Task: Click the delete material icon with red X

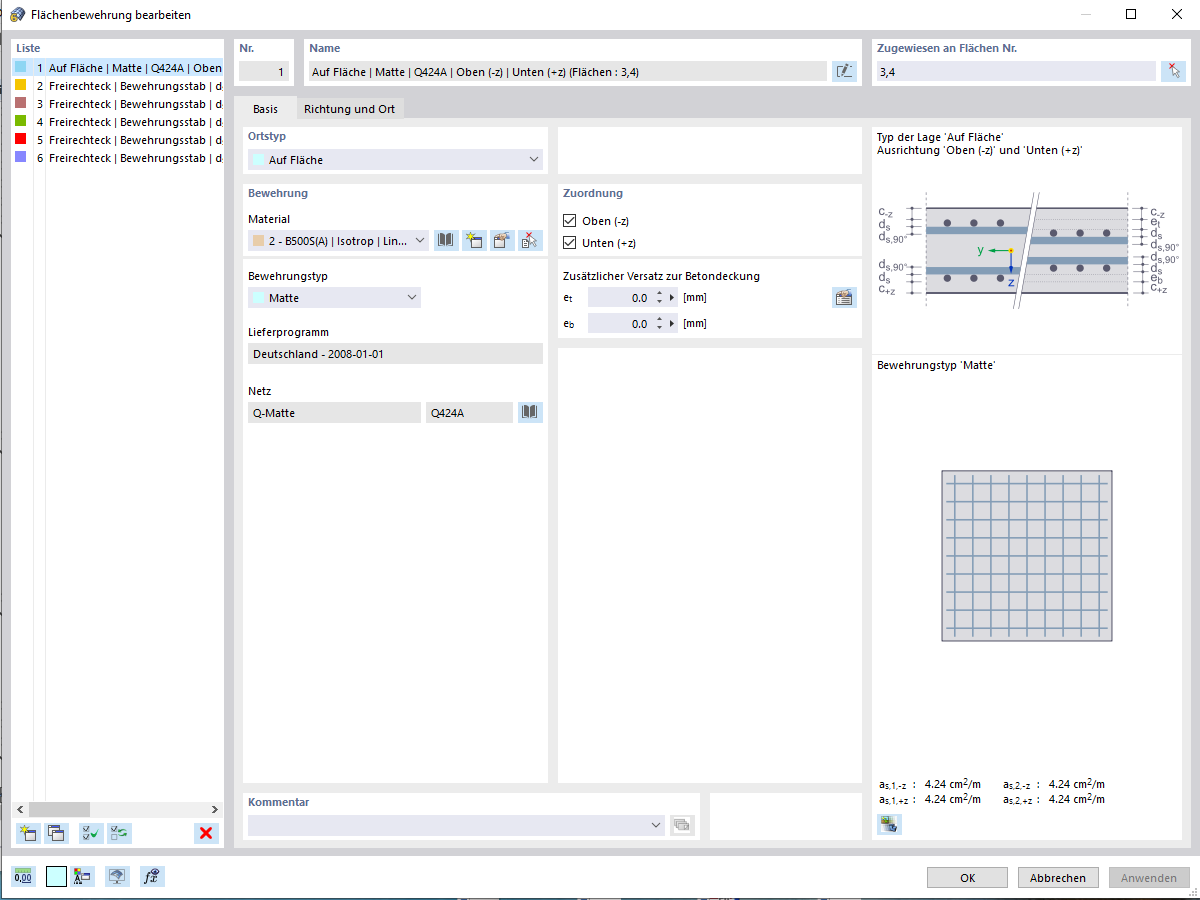Action: tap(530, 240)
